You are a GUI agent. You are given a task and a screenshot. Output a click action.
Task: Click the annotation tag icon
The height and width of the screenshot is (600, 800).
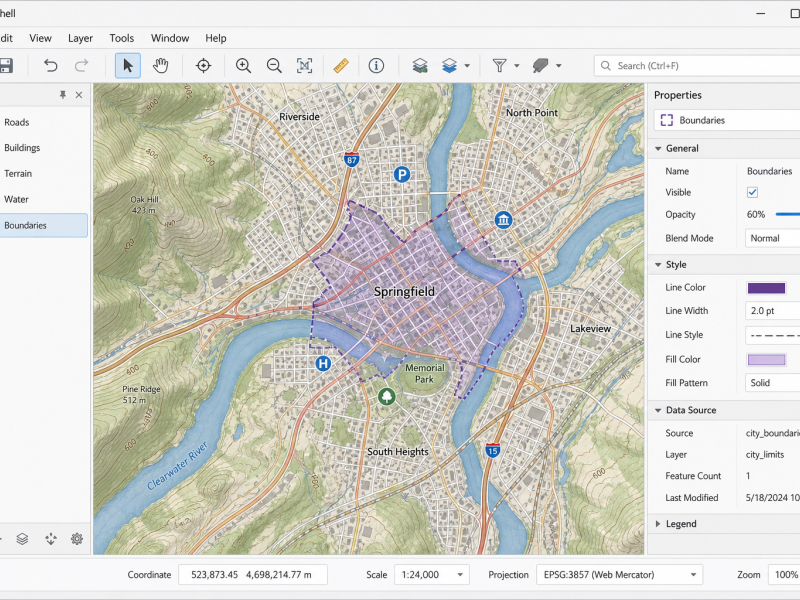pyautogui.click(x=540, y=65)
